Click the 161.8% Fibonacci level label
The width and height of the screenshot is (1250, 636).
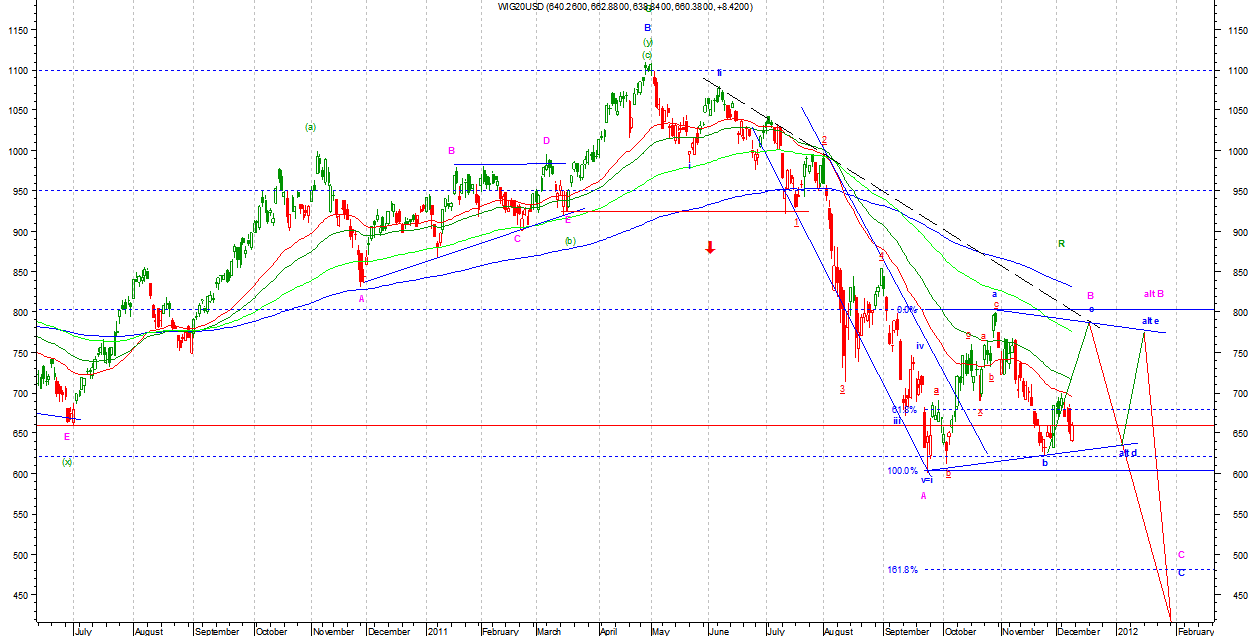click(x=902, y=570)
